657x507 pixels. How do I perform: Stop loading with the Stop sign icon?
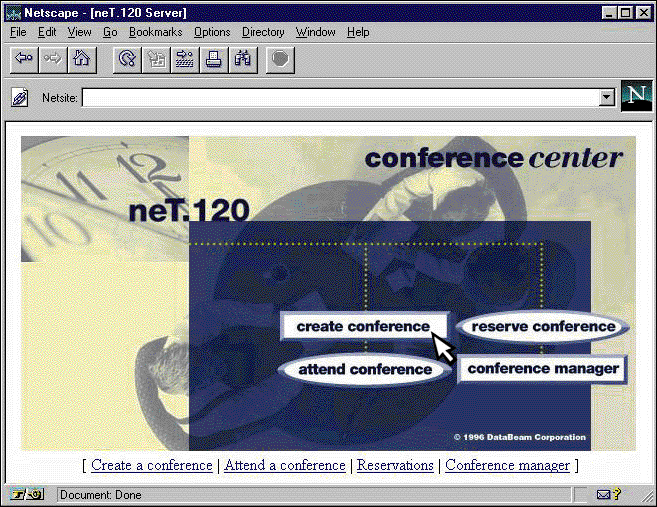pyautogui.click(x=280, y=59)
